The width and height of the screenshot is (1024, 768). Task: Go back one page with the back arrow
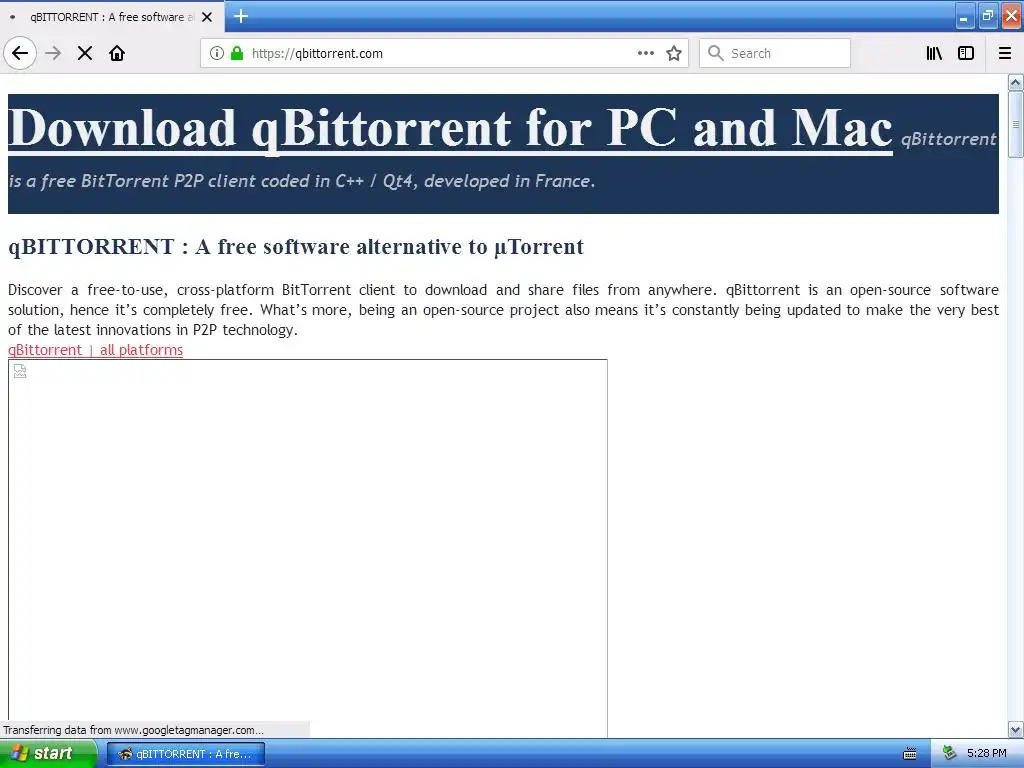(x=20, y=53)
